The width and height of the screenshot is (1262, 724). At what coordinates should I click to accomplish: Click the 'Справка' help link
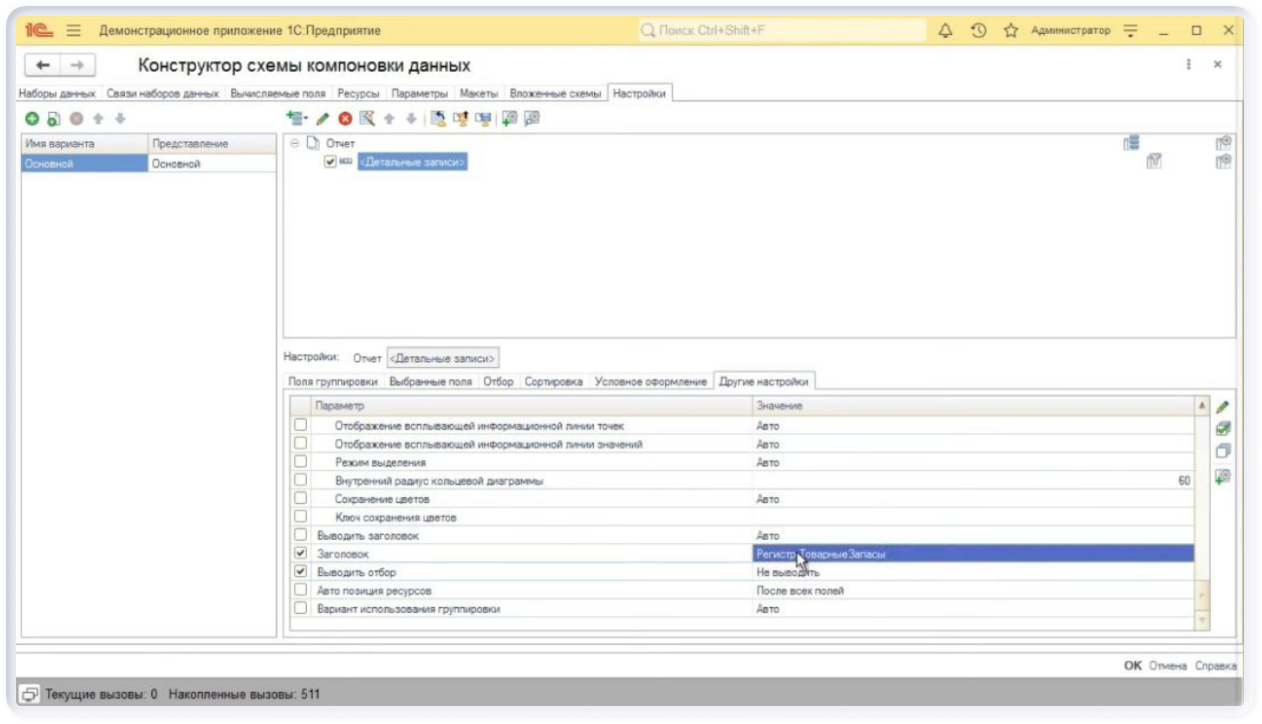coord(1216,666)
